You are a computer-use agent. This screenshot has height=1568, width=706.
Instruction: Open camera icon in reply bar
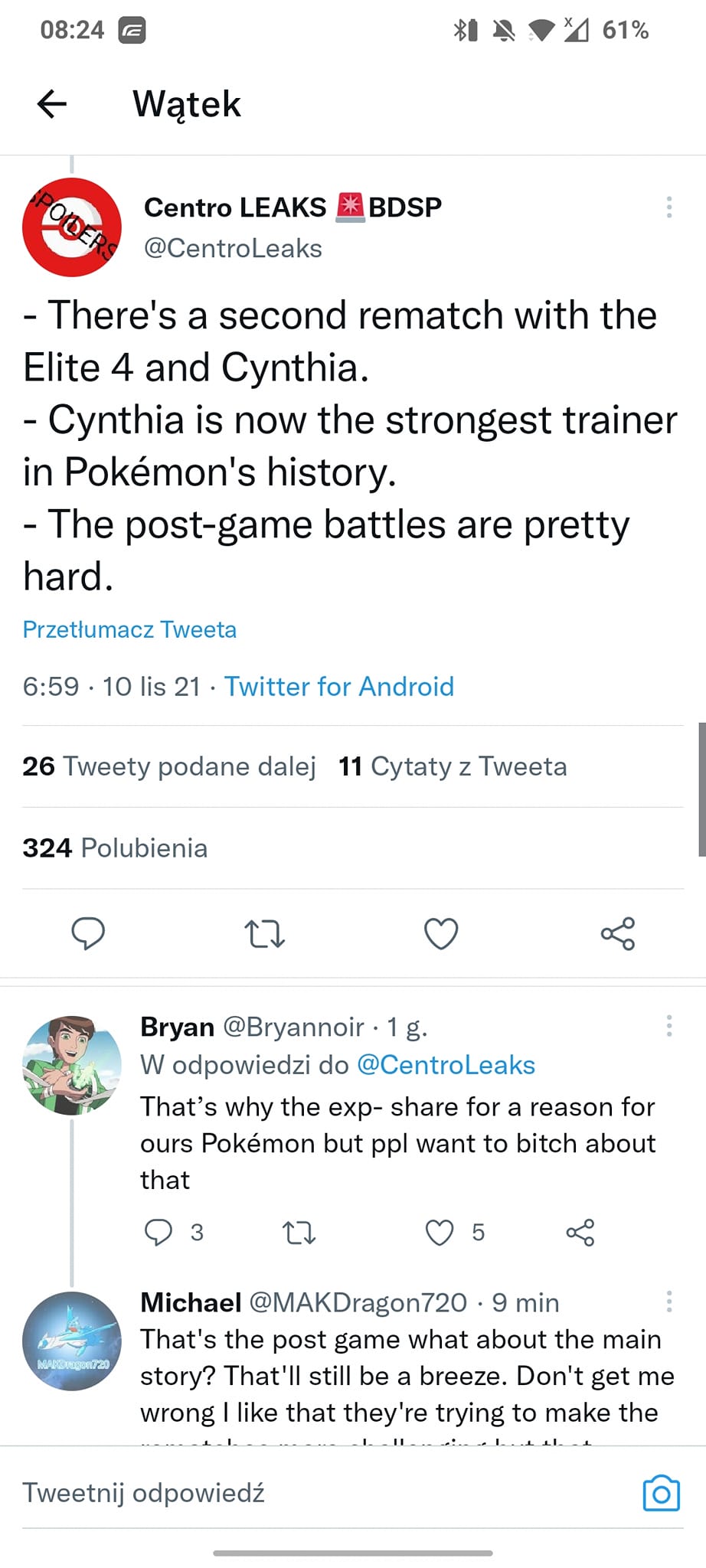662,1493
